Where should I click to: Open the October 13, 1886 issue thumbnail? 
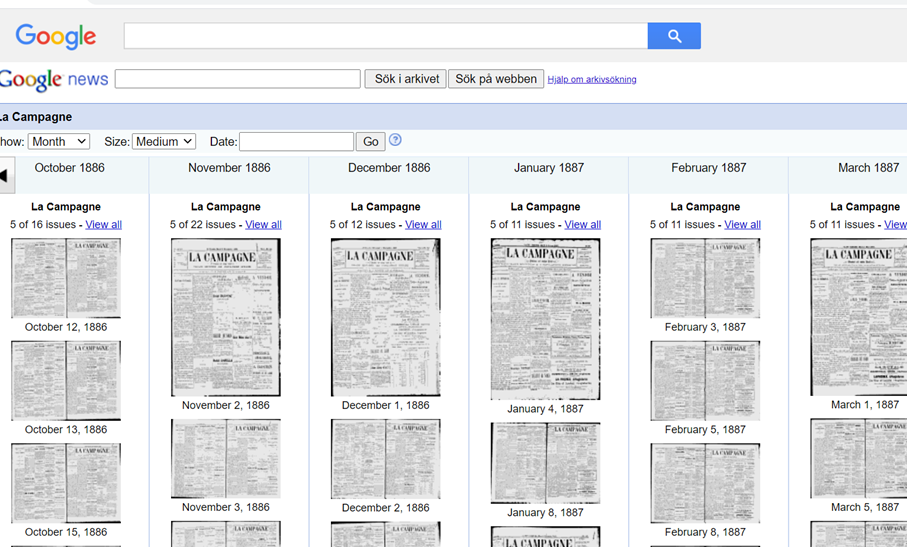66,380
